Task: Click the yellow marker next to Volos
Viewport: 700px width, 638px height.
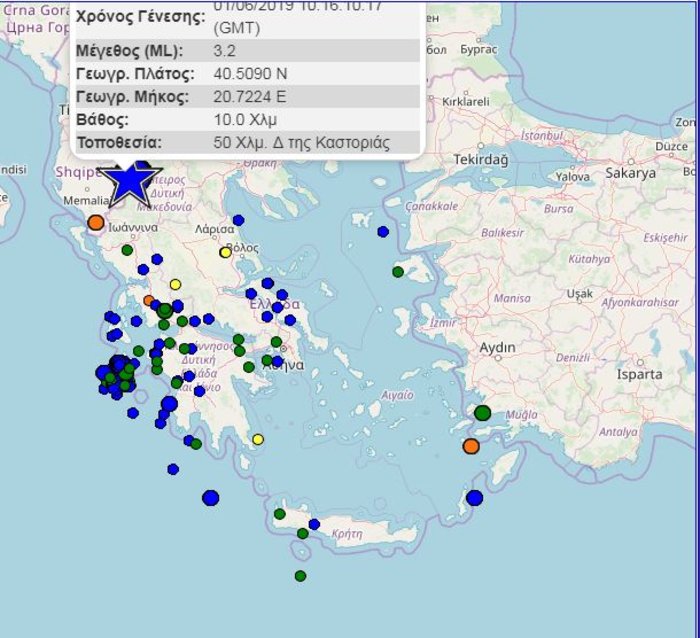Action: 225,253
